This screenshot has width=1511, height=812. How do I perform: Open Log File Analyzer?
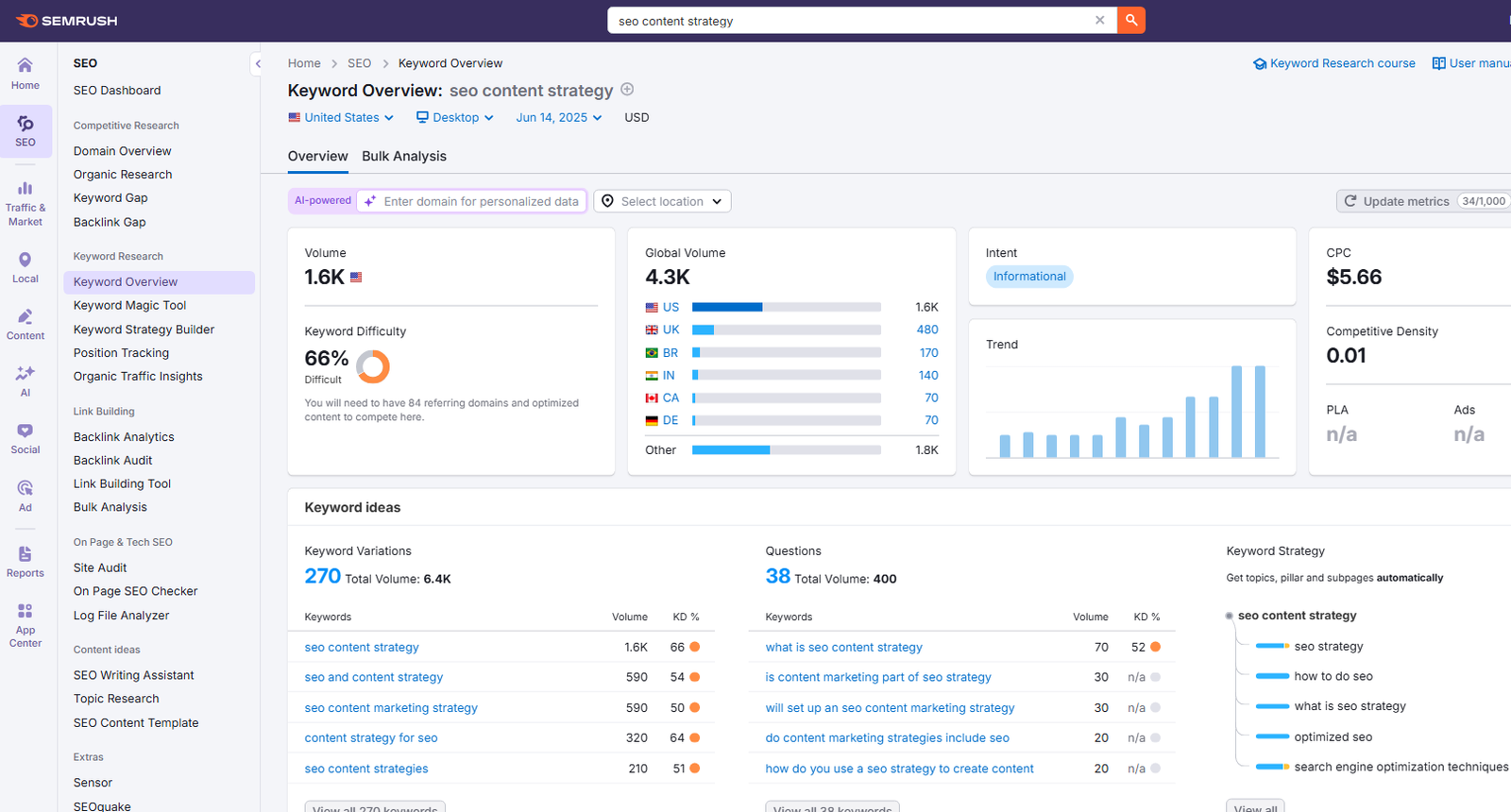122,616
